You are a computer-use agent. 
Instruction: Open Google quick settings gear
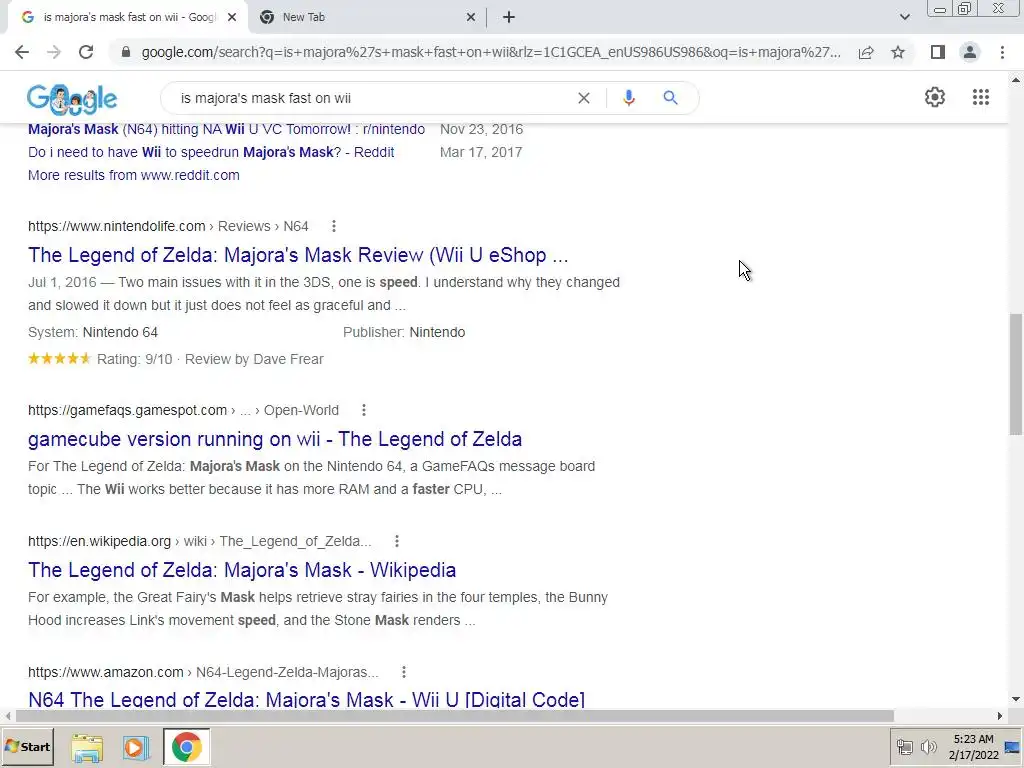pyautogui.click(x=935, y=97)
